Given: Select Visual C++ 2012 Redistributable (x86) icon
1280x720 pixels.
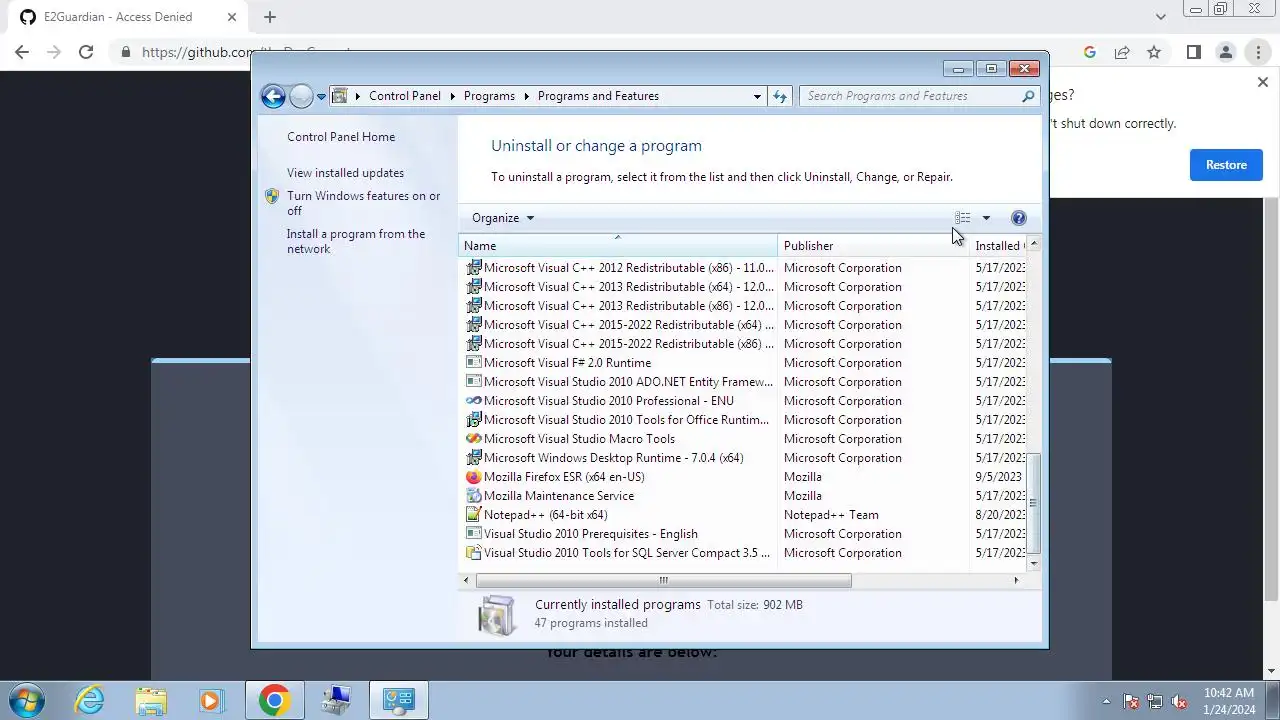Looking at the screenshot, I should coord(474,268).
